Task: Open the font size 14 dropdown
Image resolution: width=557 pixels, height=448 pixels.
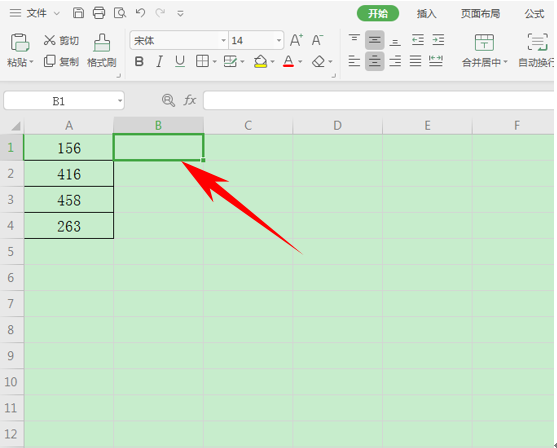Action: coord(279,40)
